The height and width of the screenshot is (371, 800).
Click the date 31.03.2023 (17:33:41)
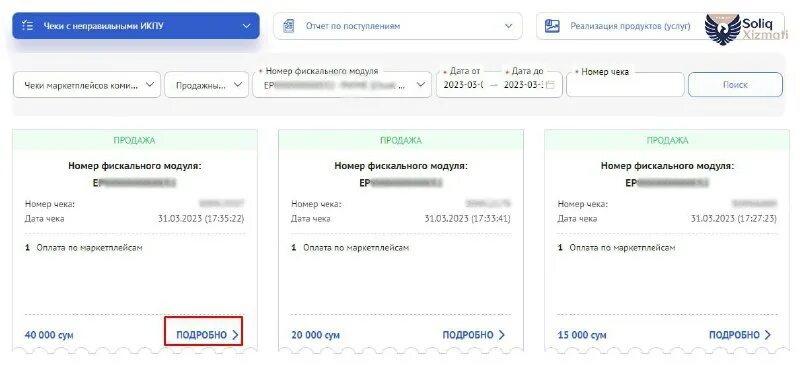467,218
